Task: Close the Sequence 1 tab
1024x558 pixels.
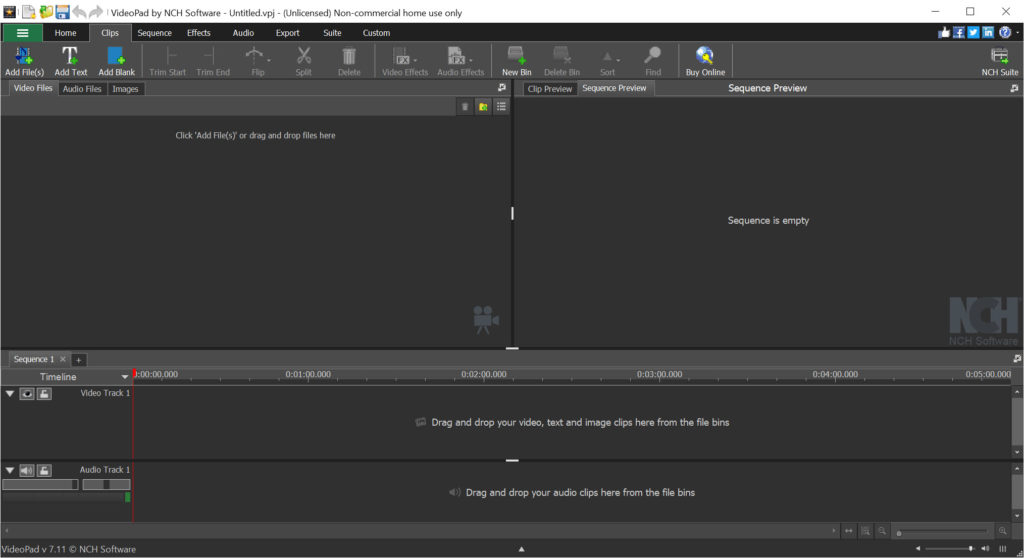Action: [63, 359]
